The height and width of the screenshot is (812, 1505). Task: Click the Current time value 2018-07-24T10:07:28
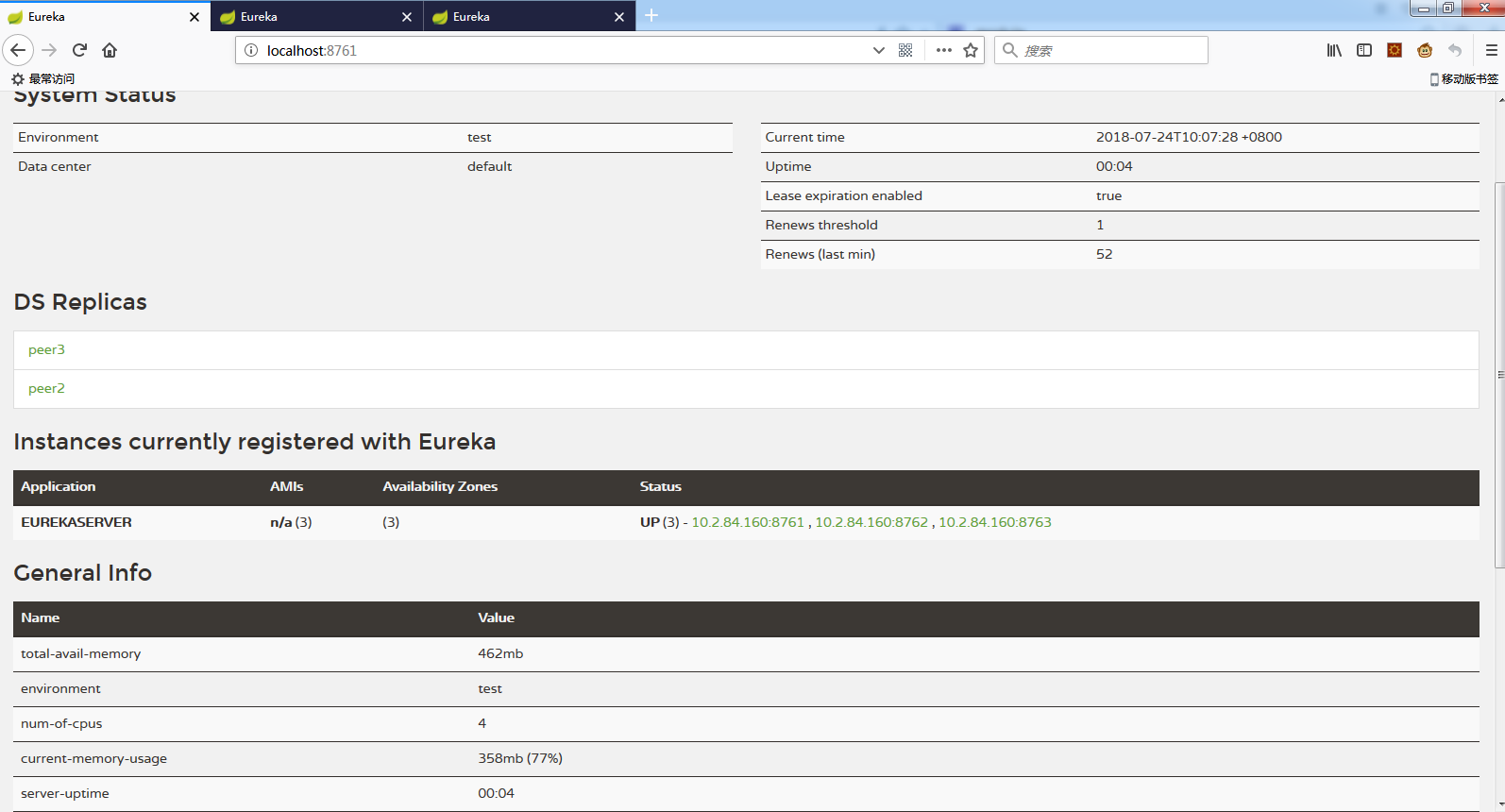pos(1189,137)
